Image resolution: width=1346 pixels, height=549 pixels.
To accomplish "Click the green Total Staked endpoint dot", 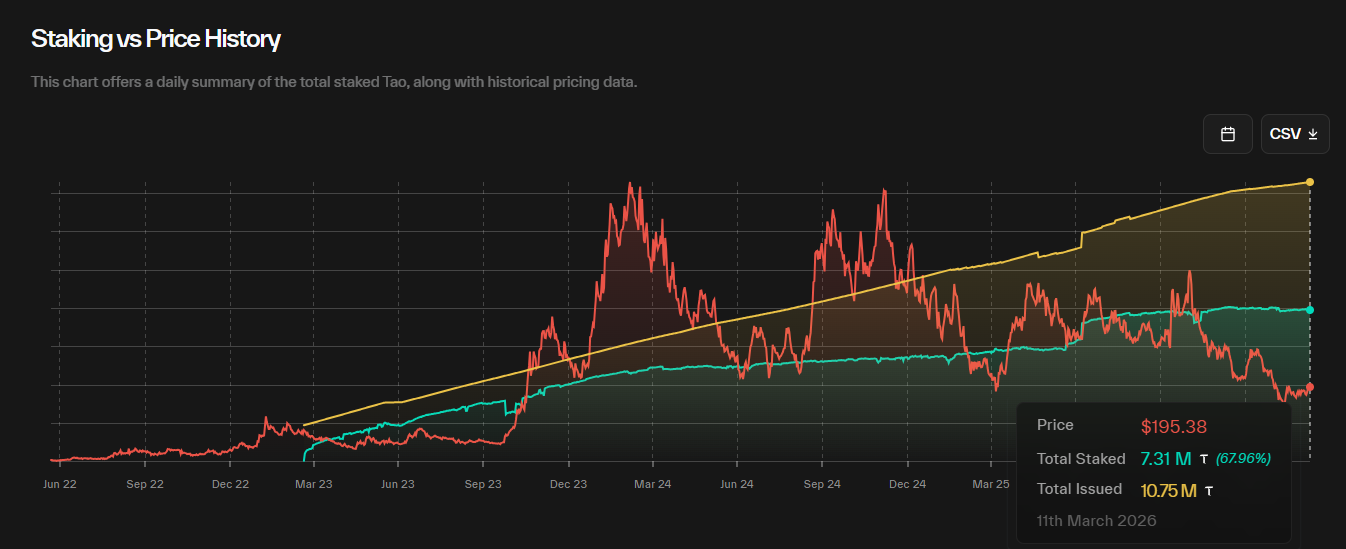I will [1310, 310].
